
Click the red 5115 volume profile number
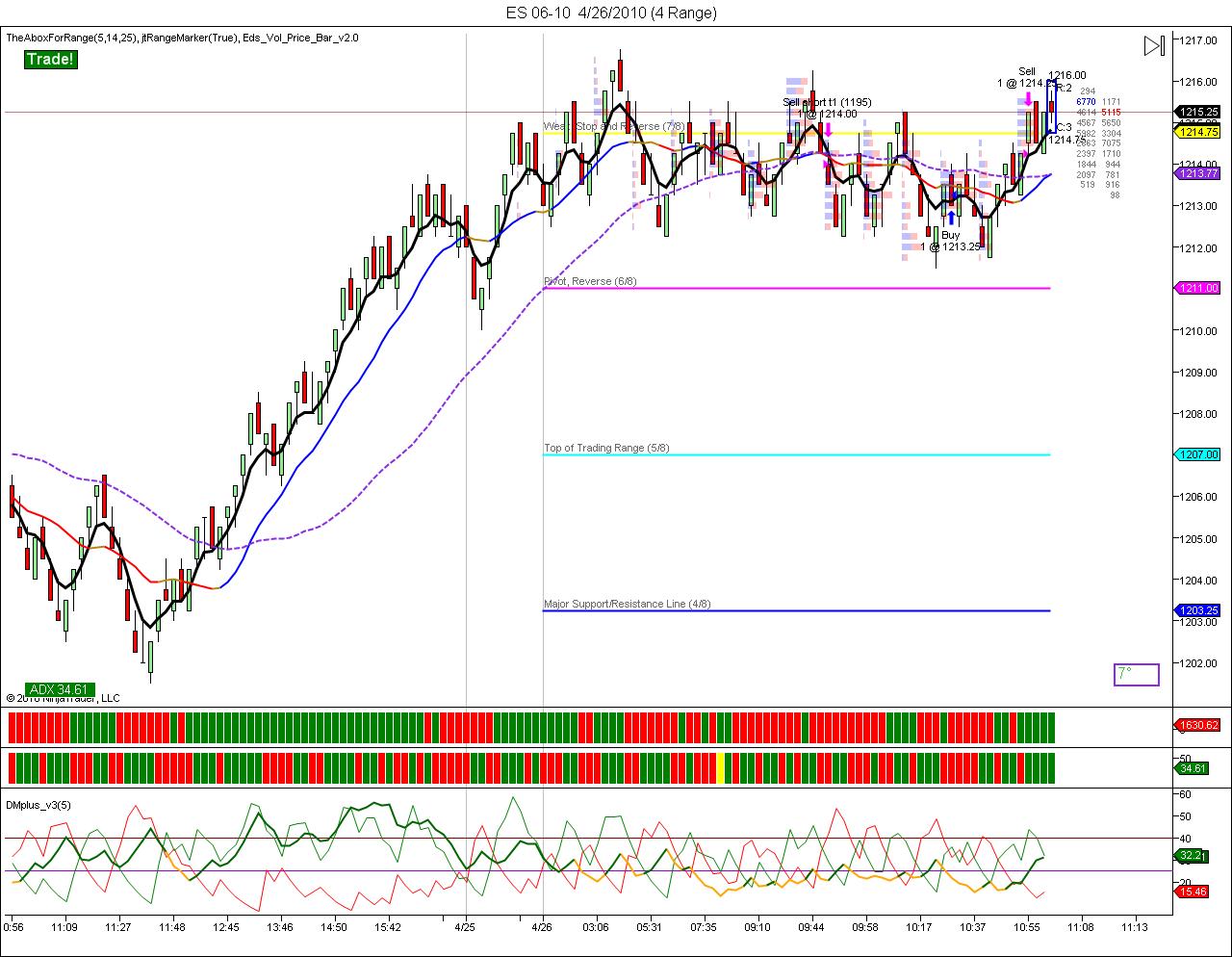(1110, 112)
